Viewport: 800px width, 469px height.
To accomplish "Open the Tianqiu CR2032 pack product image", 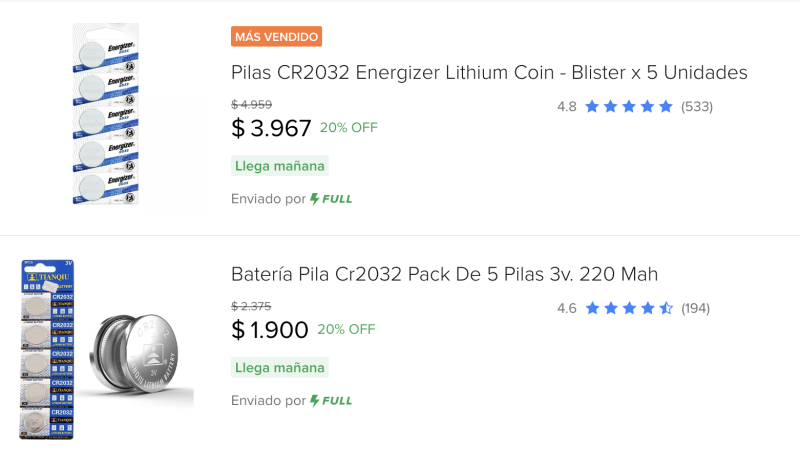I will [x=106, y=350].
